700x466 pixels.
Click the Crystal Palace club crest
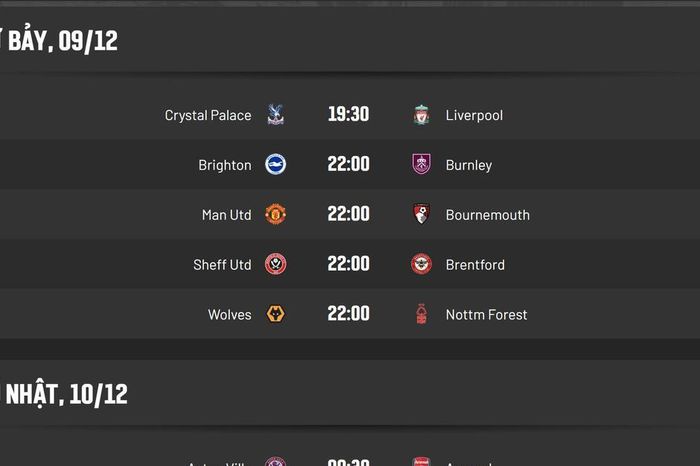coord(275,114)
